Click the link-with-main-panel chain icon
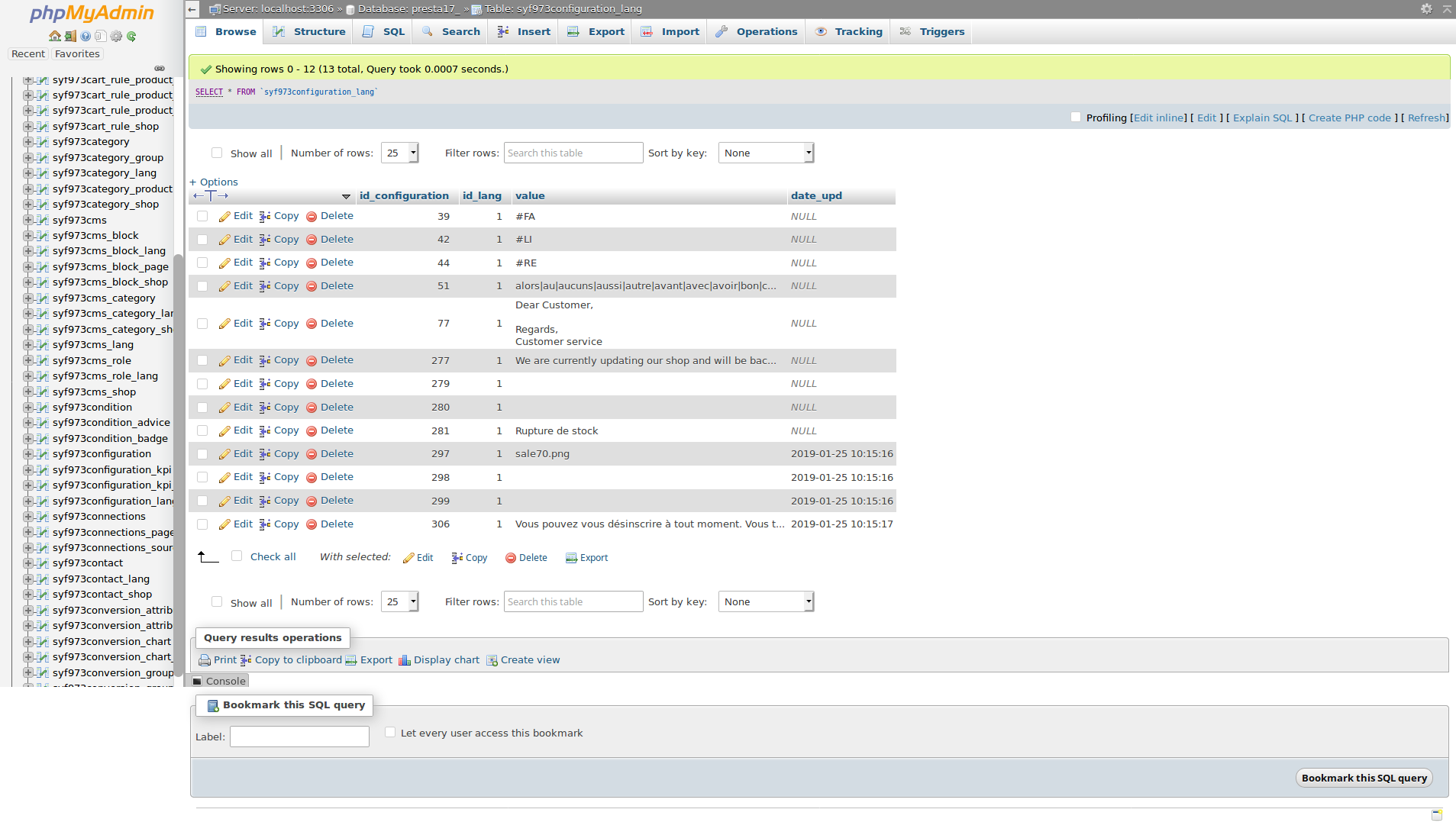Viewport: 1456px width, 835px height. (x=160, y=68)
